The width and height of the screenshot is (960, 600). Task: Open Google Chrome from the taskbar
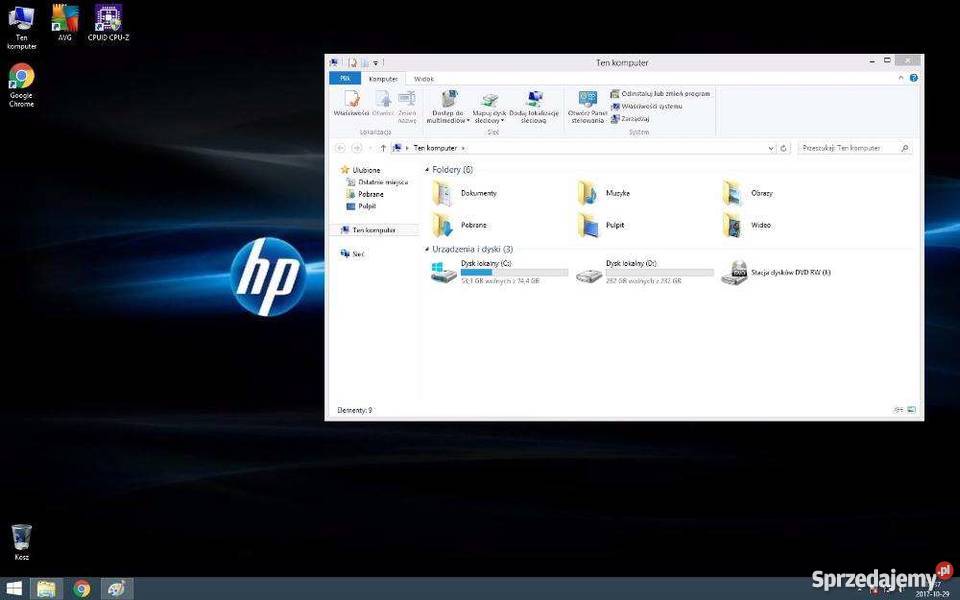tap(80, 589)
